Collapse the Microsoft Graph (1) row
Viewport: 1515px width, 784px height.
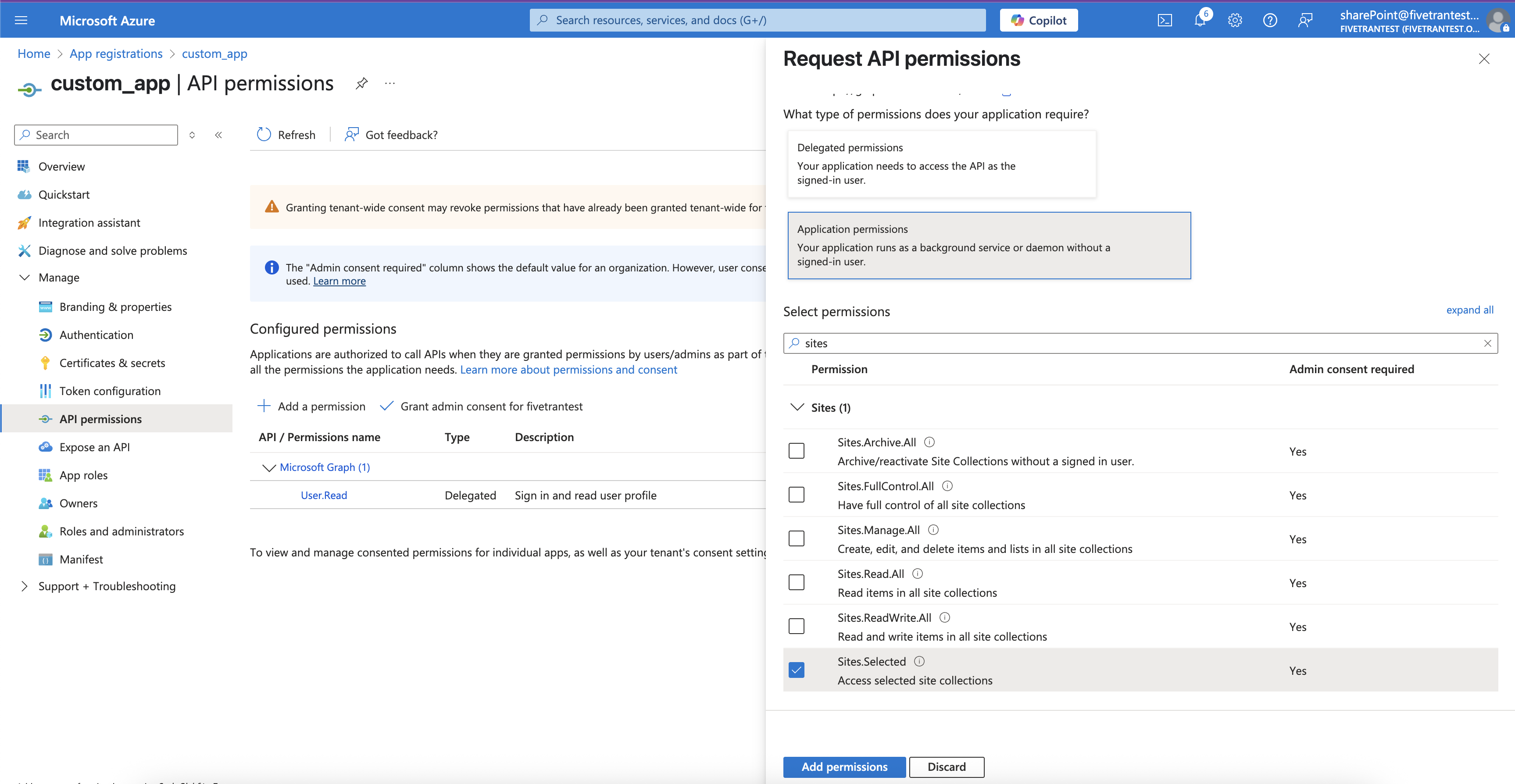[269, 467]
